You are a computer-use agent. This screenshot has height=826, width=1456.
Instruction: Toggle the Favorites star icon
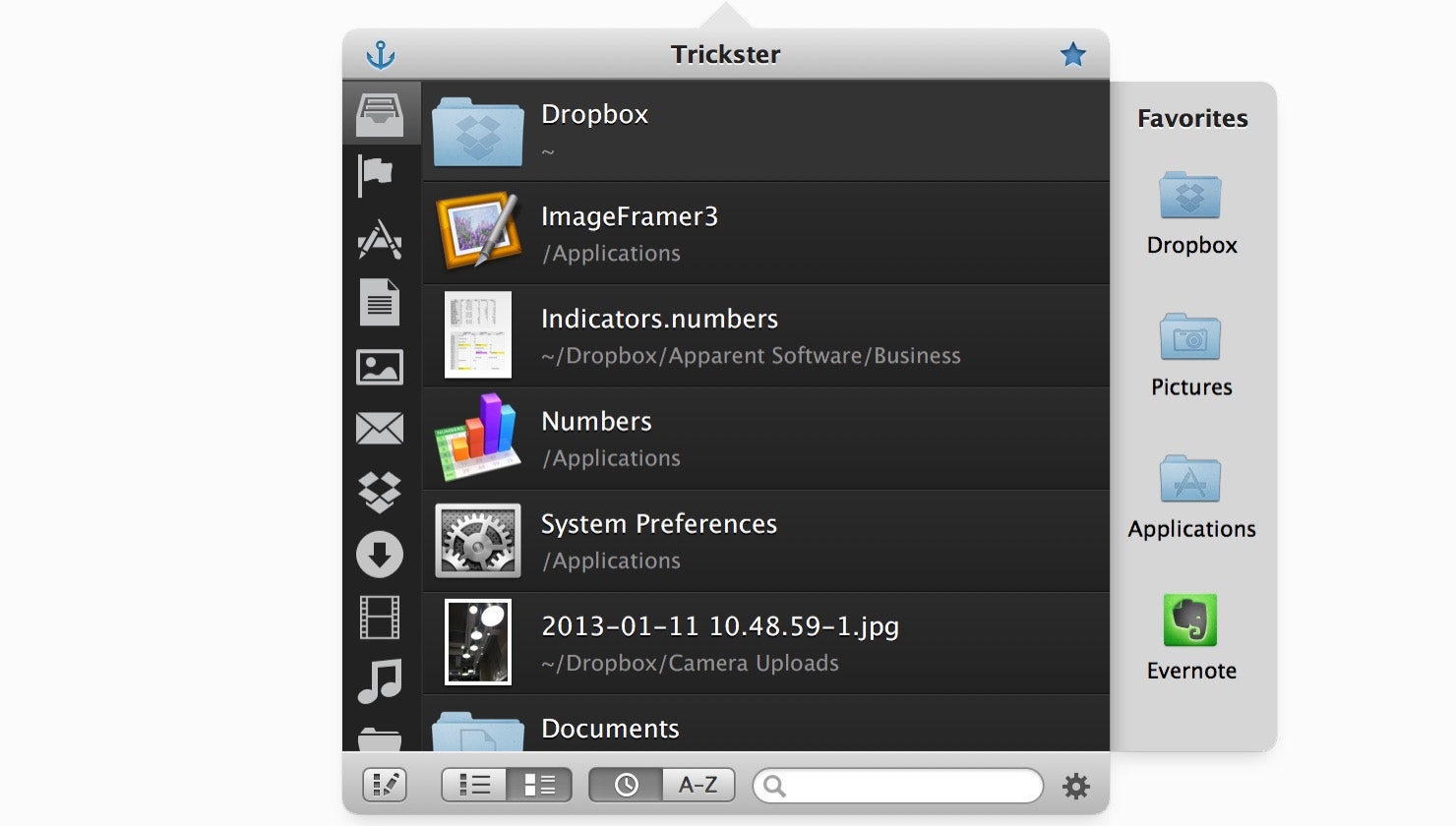(1073, 55)
